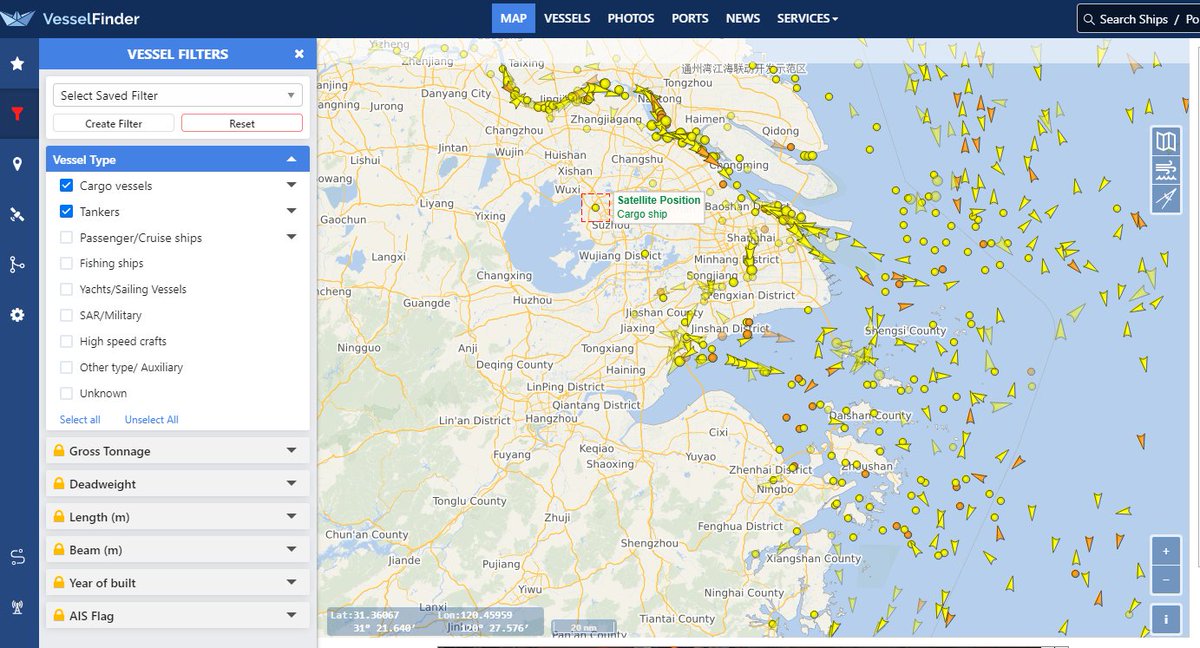Viewport: 1200px width, 648px height.
Task: Click the lock icon beside Year of built
Action: pyautogui.click(x=59, y=583)
